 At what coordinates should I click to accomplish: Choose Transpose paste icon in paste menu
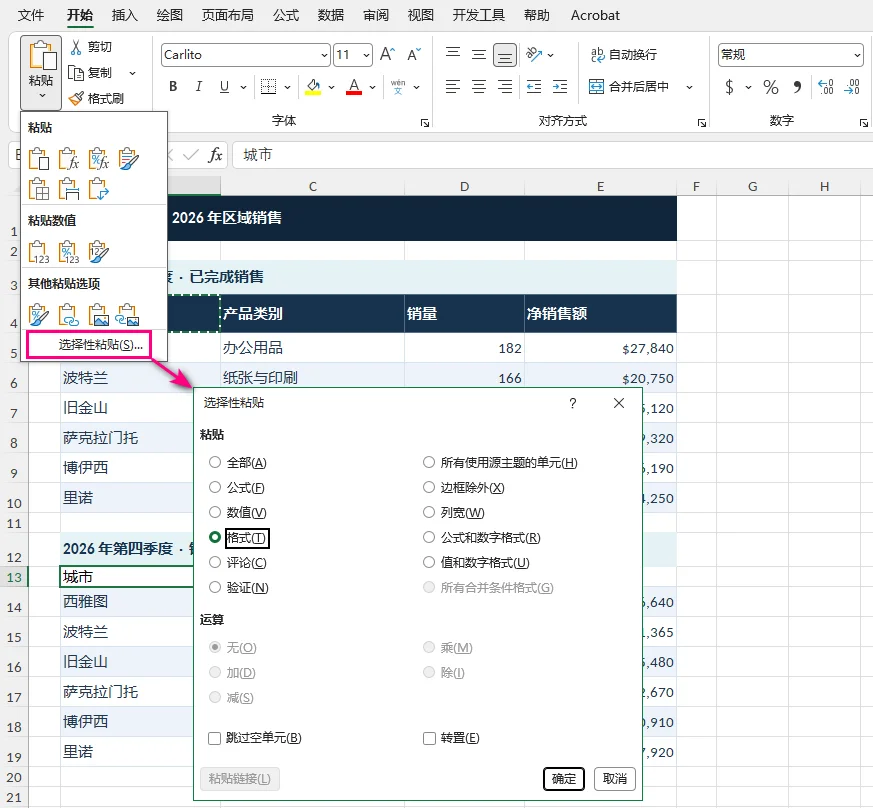pyautogui.click(x=99, y=189)
